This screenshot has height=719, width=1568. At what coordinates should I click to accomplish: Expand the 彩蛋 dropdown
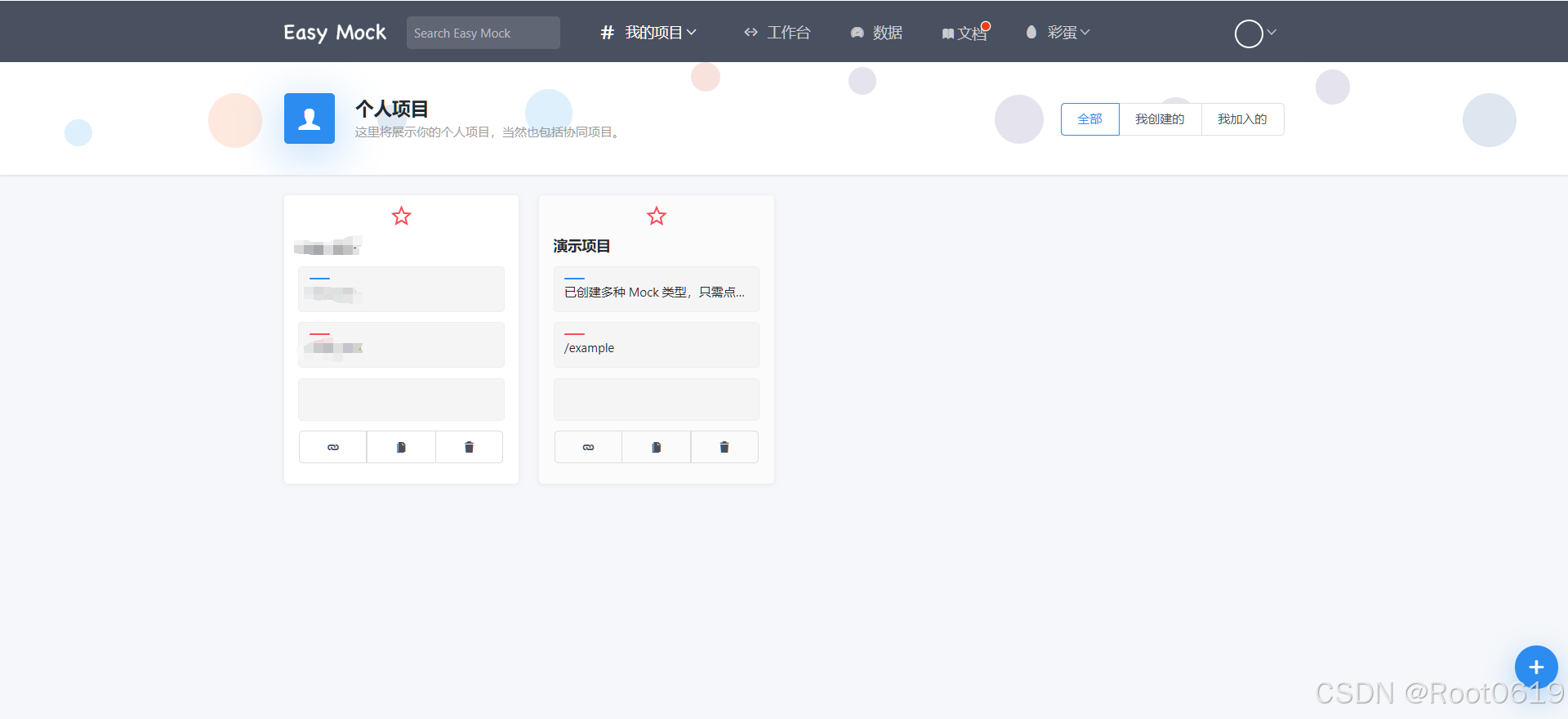(1058, 33)
